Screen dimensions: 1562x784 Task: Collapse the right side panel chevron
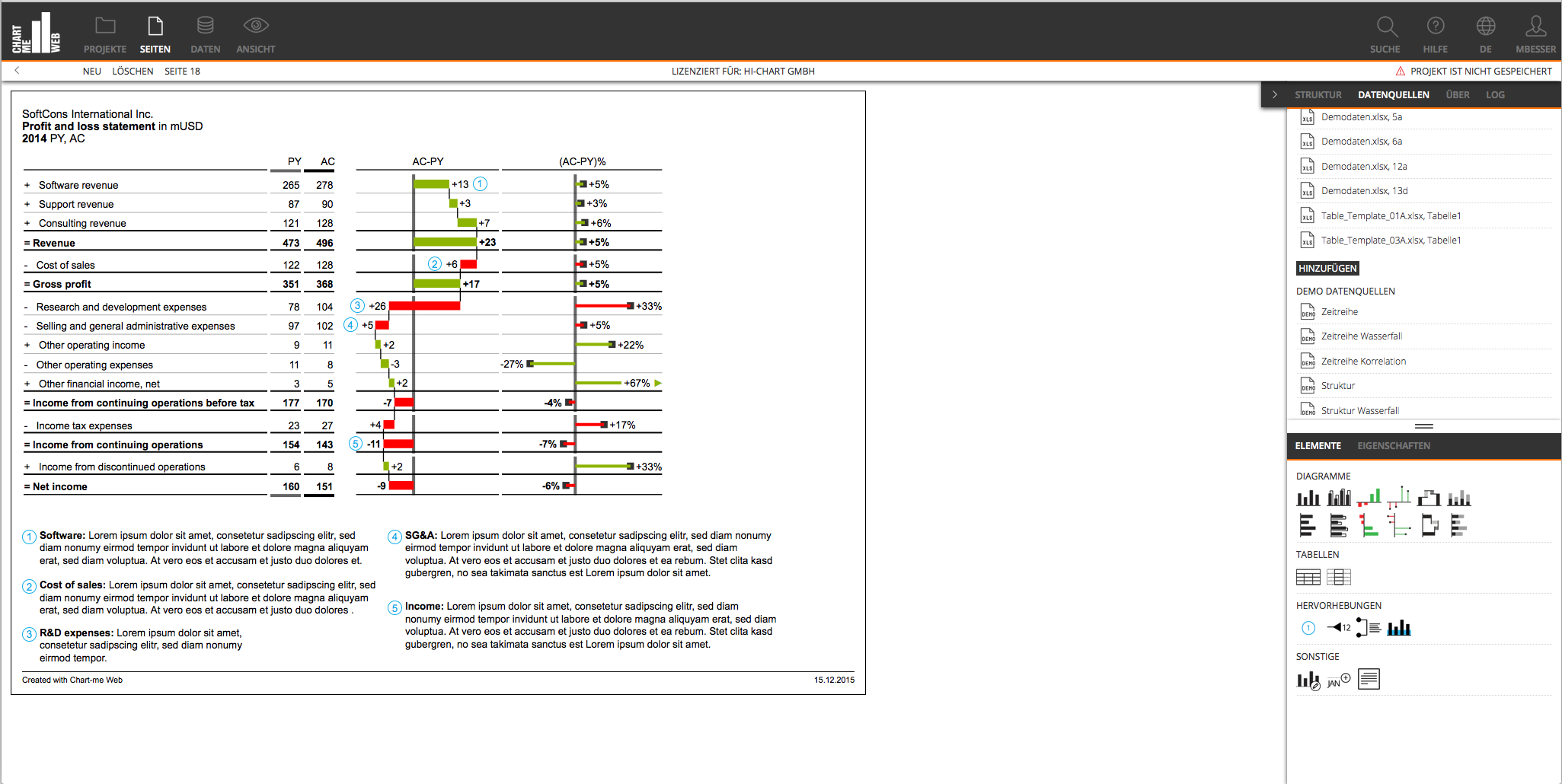(1275, 95)
